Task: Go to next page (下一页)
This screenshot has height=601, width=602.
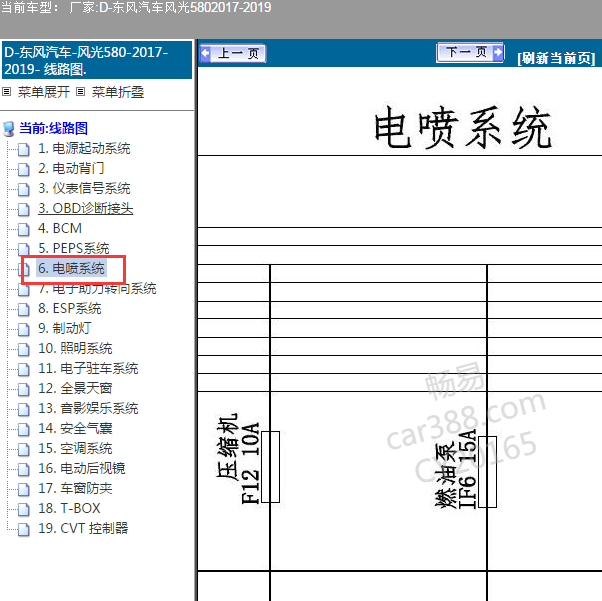Action: 470,52
